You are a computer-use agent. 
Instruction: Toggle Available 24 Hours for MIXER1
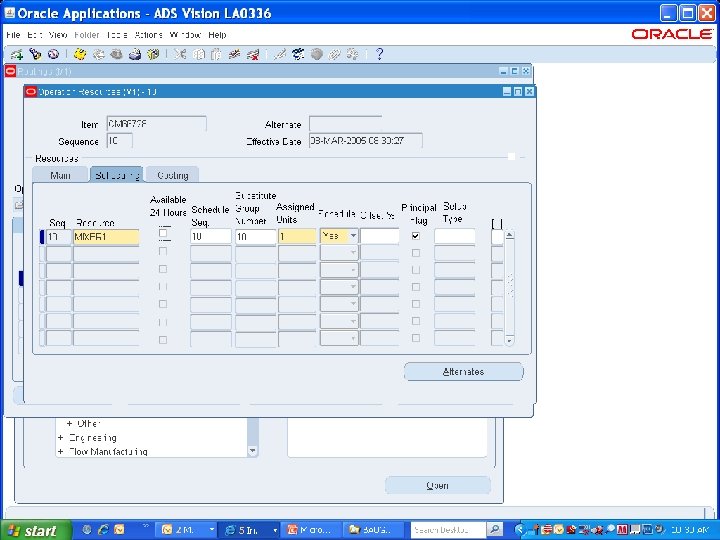(163, 233)
